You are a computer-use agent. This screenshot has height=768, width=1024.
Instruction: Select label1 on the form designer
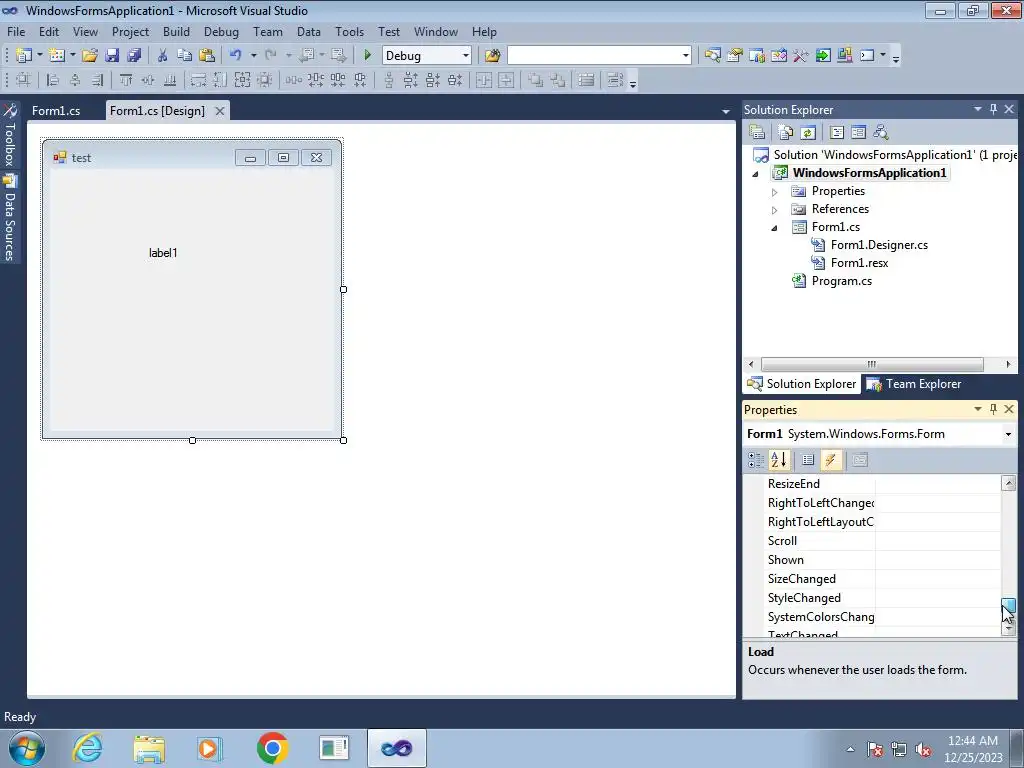[x=163, y=253]
